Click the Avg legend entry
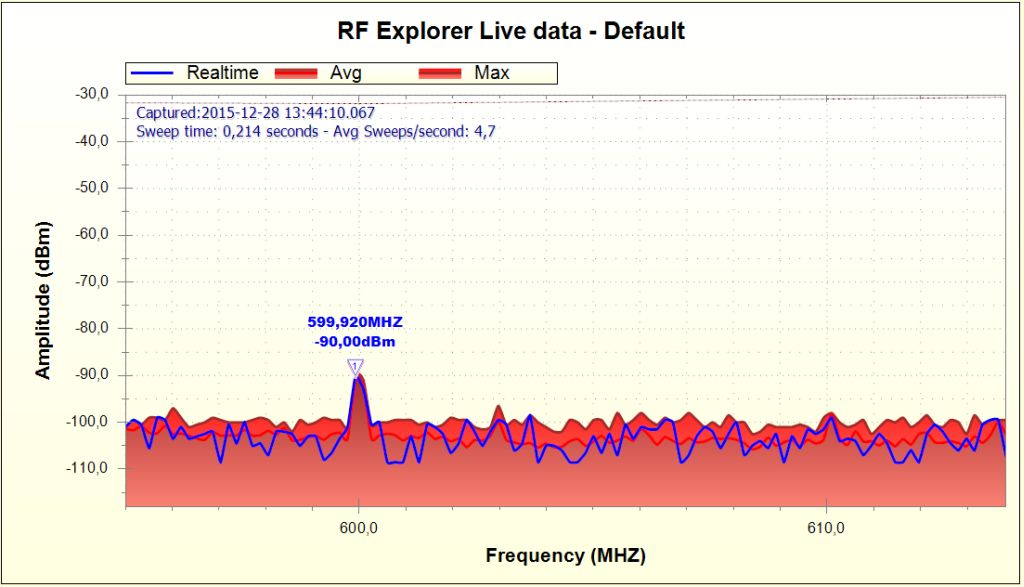The image size is (1024, 587). [x=318, y=72]
